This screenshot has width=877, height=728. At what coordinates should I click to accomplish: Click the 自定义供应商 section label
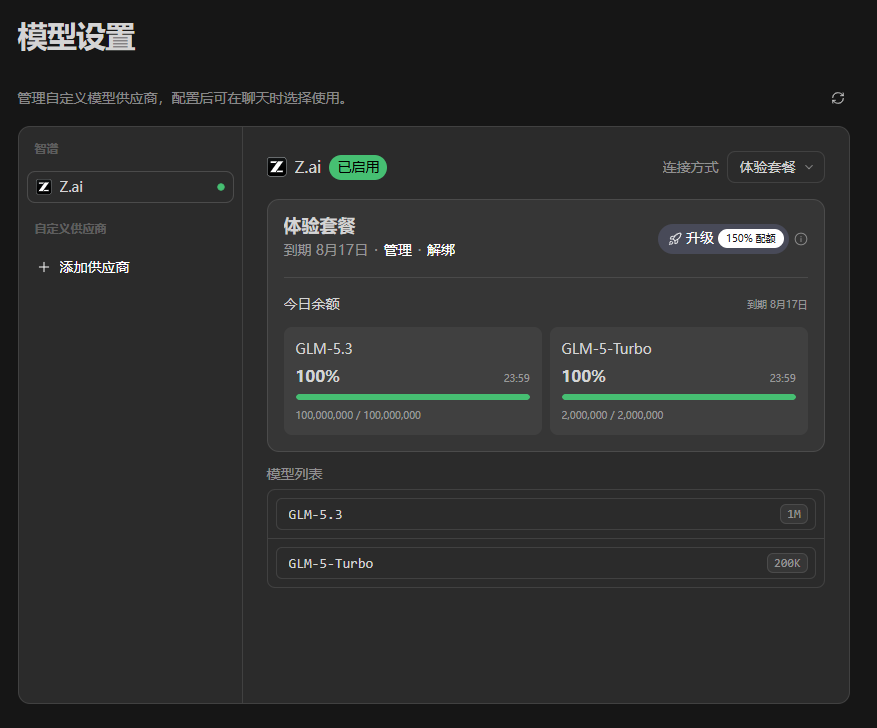pos(70,229)
